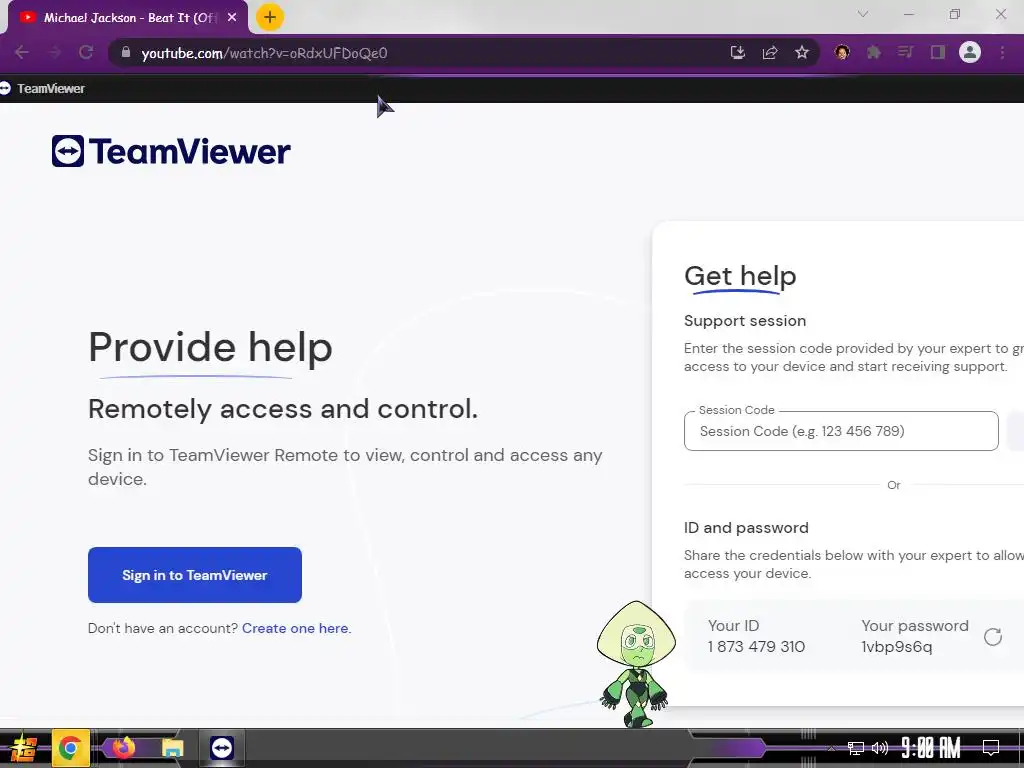The height and width of the screenshot is (768, 1024).
Task: Open the notification center icon
Action: 991,748
